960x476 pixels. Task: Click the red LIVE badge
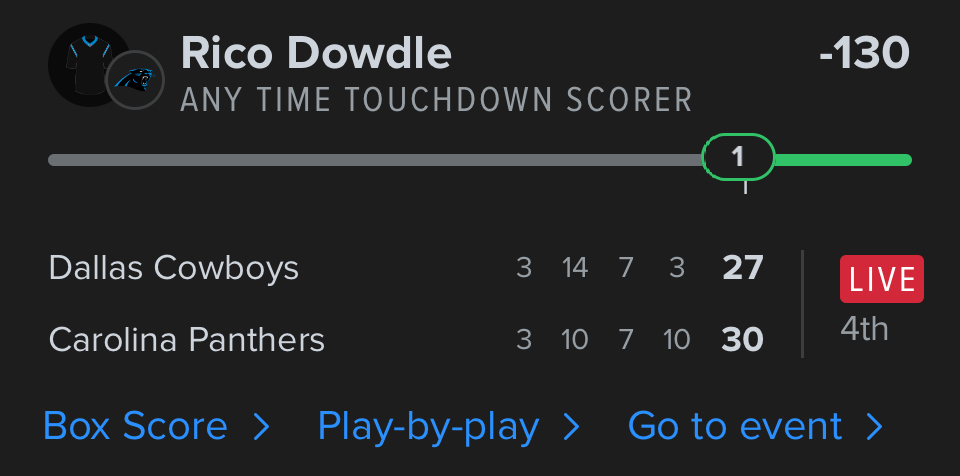(x=881, y=279)
